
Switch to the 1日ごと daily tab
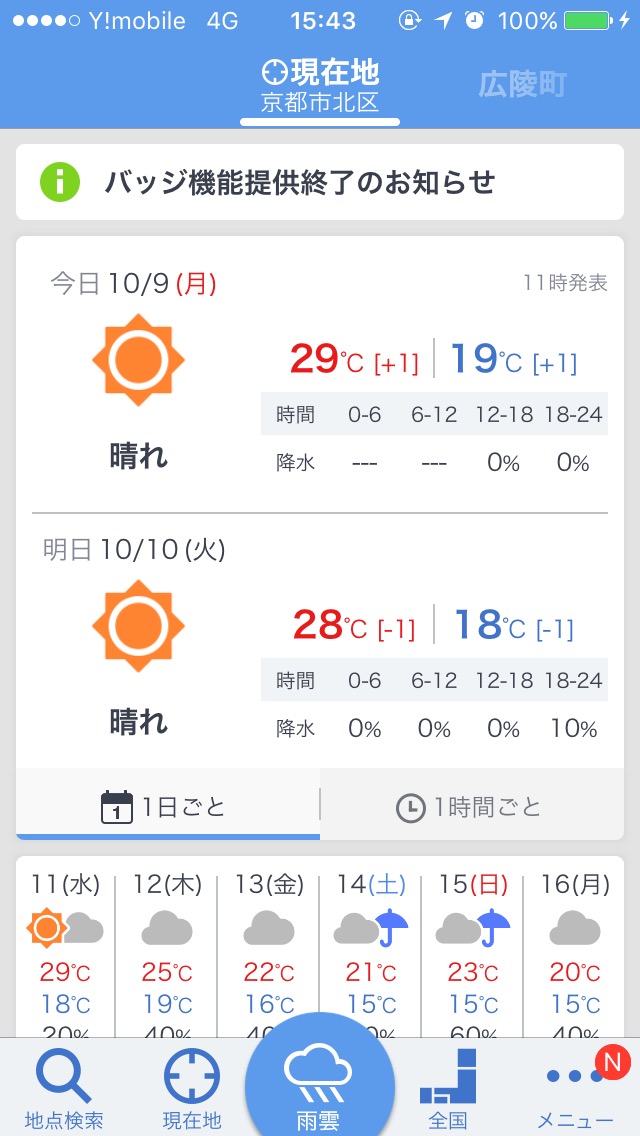(167, 805)
